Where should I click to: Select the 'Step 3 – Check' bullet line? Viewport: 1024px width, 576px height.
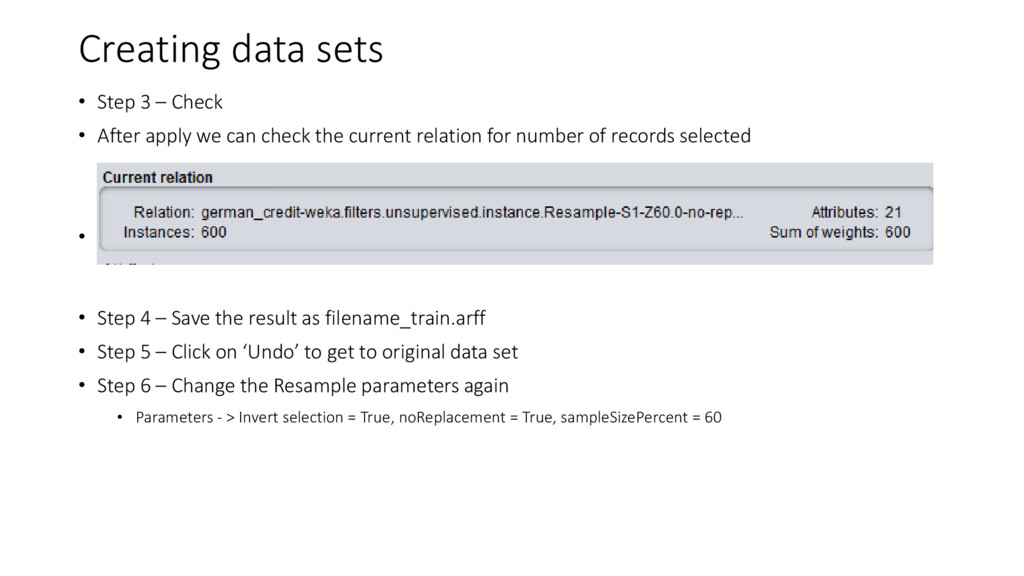pyautogui.click(x=160, y=103)
